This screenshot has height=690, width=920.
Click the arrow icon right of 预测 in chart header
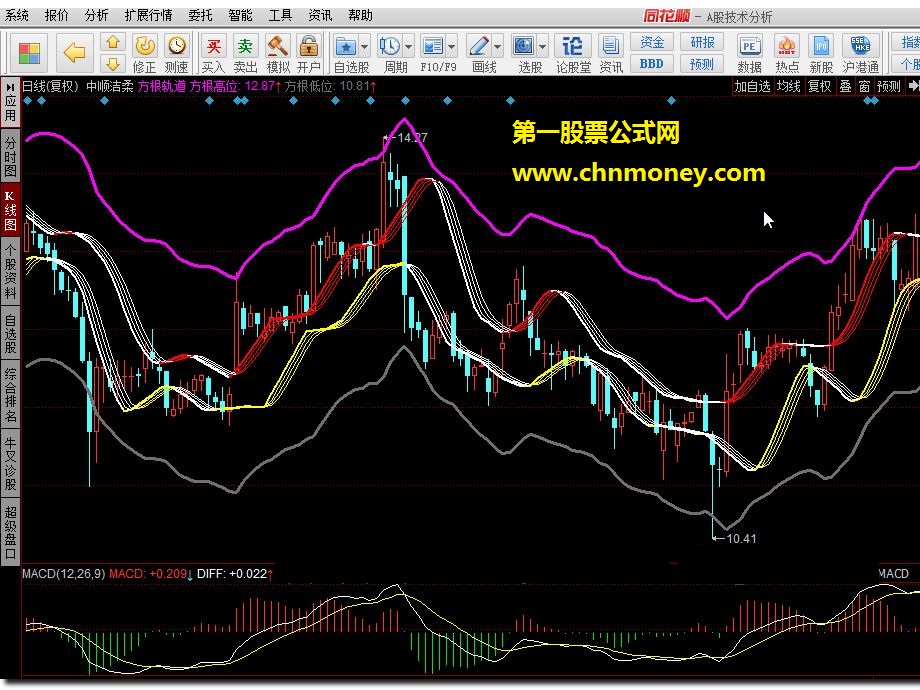click(x=913, y=86)
